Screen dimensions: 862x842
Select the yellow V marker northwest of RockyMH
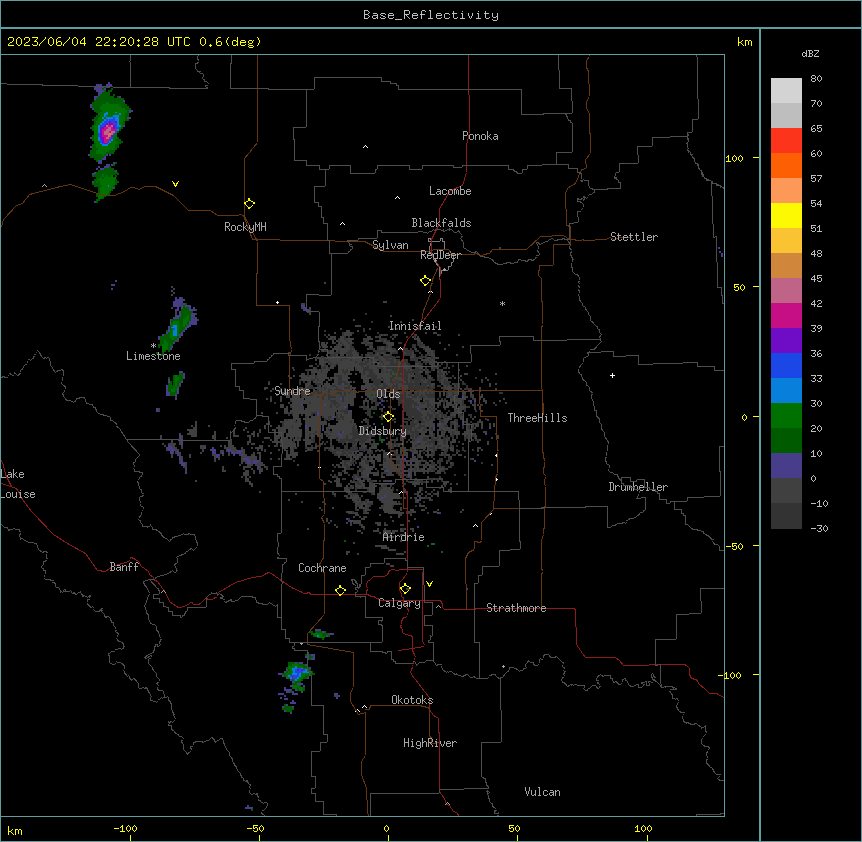point(175,184)
